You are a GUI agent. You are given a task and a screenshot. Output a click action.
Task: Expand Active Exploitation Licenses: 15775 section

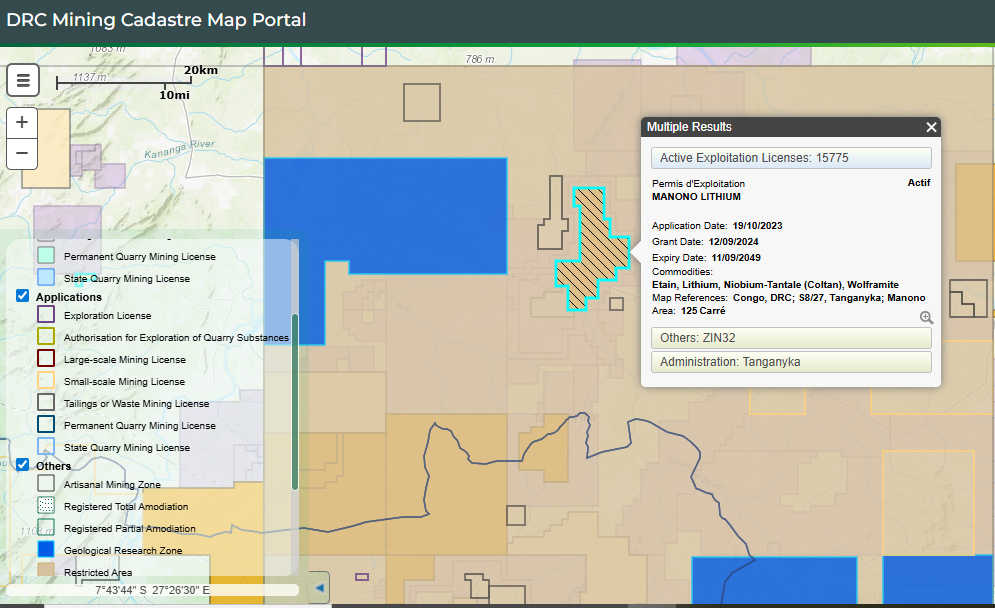pos(791,158)
